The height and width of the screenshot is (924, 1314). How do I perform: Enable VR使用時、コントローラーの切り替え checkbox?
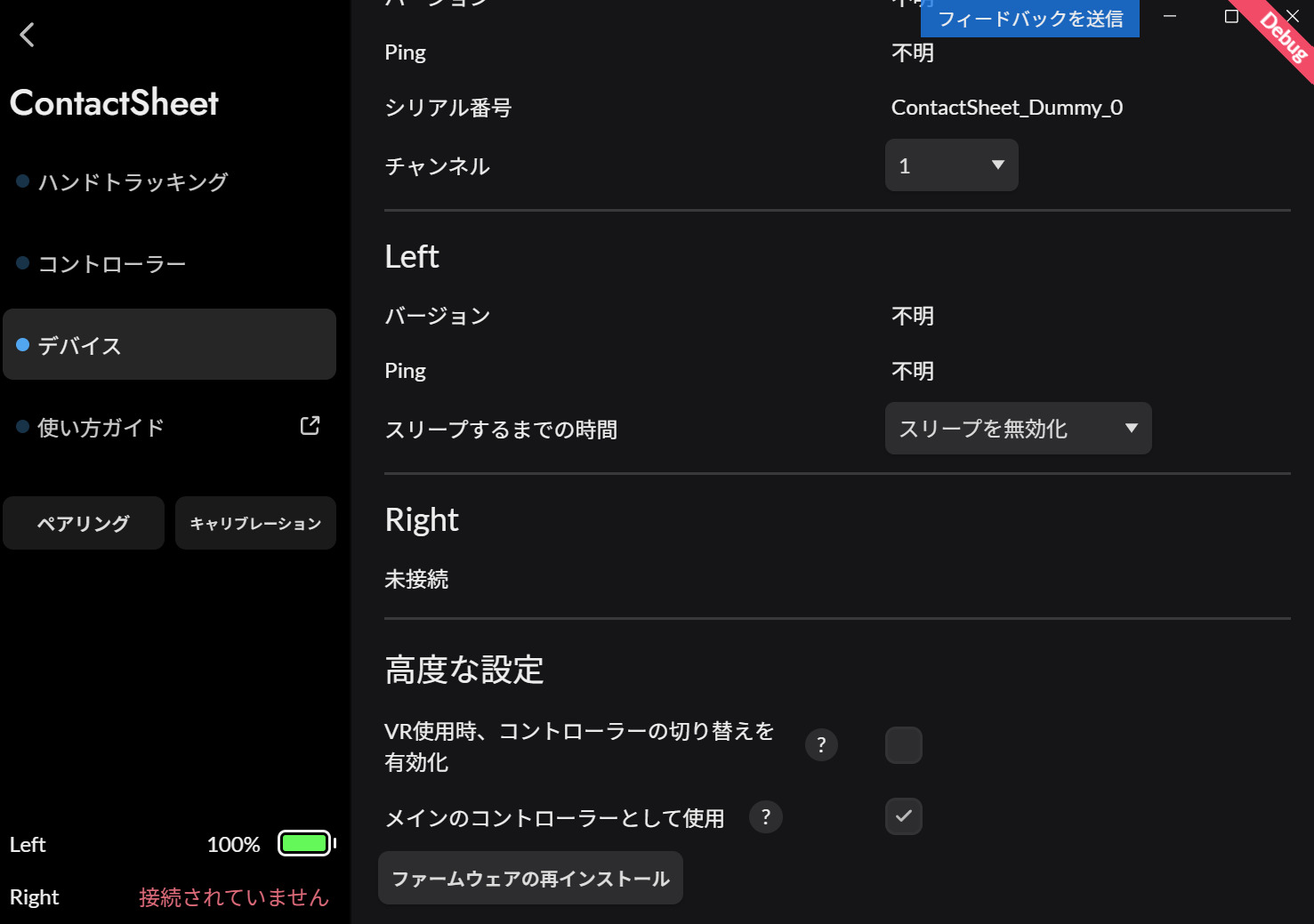(x=904, y=745)
